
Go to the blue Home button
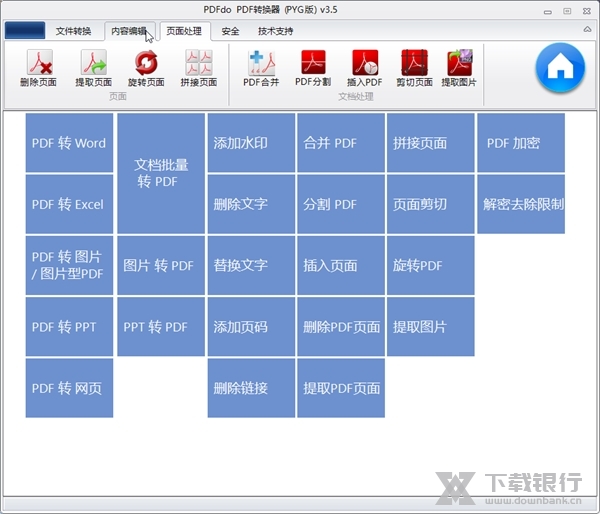pos(560,68)
